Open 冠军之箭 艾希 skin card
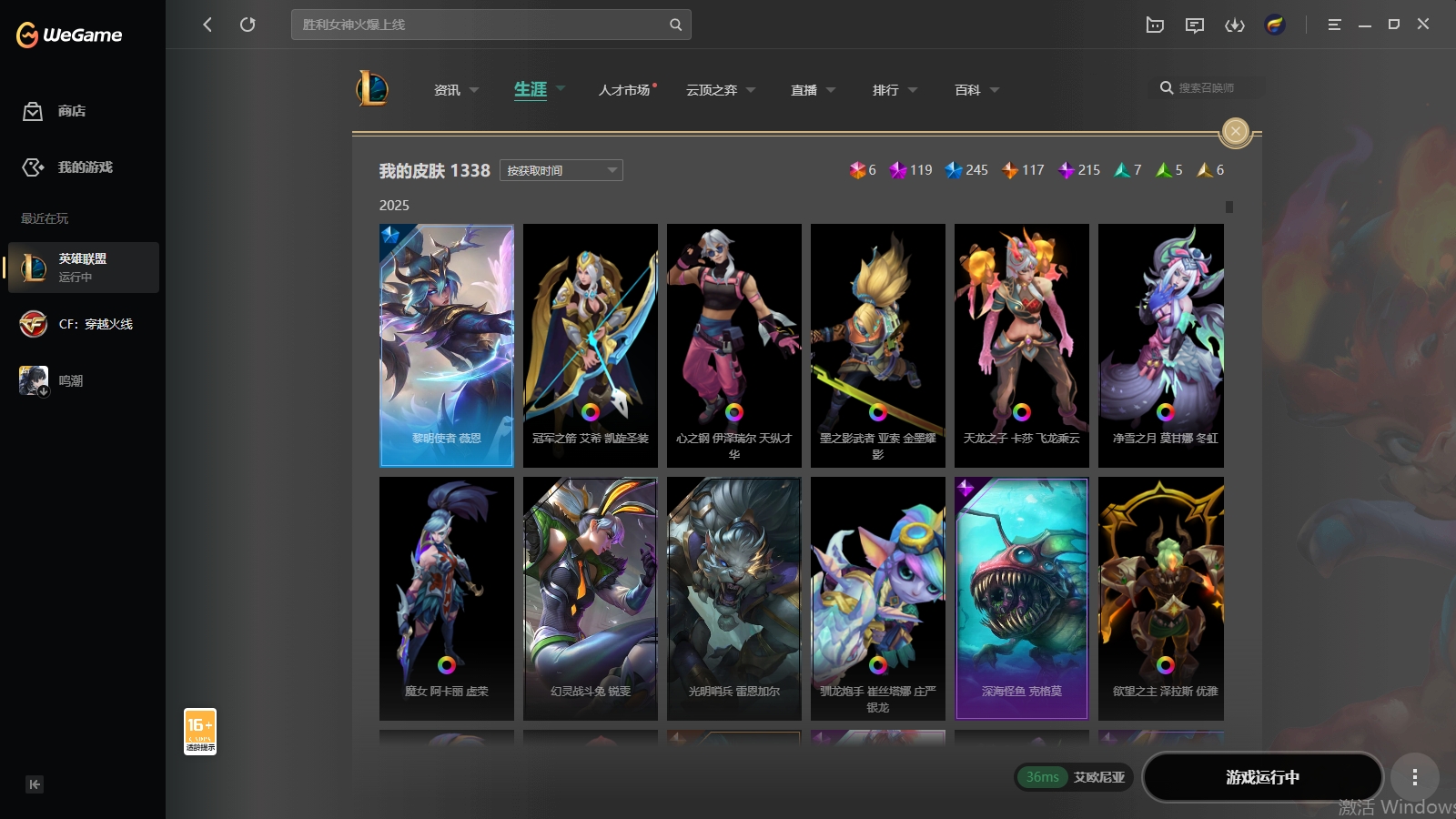The height and width of the screenshot is (819, 1456). (x=591, y=346)
